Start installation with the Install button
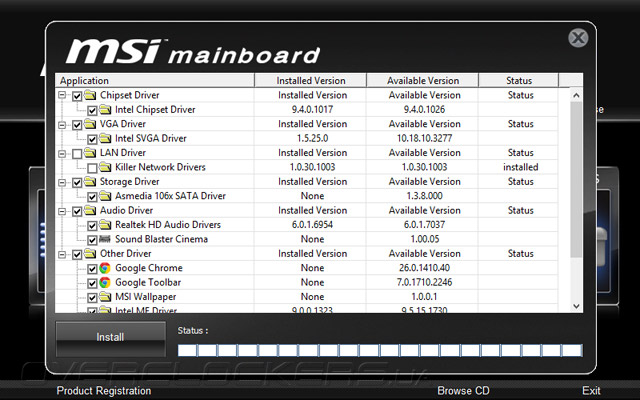This screenshot has height=400, width=640. click(111, 339)
